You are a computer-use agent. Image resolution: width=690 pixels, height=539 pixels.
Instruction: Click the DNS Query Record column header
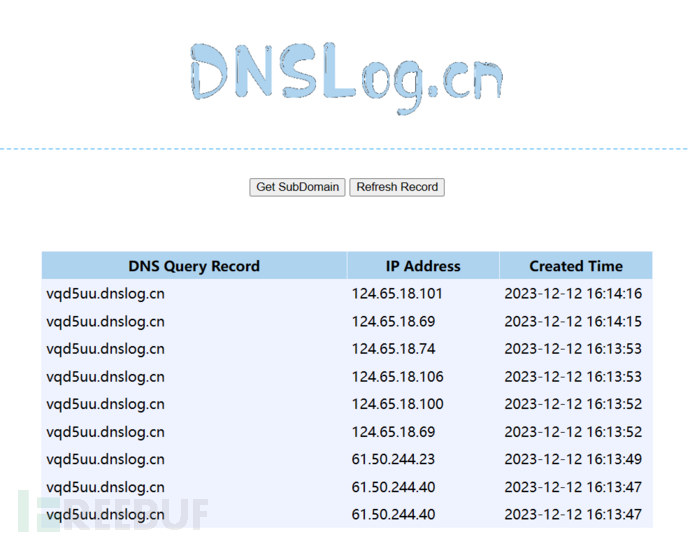[x=194, y=266]
